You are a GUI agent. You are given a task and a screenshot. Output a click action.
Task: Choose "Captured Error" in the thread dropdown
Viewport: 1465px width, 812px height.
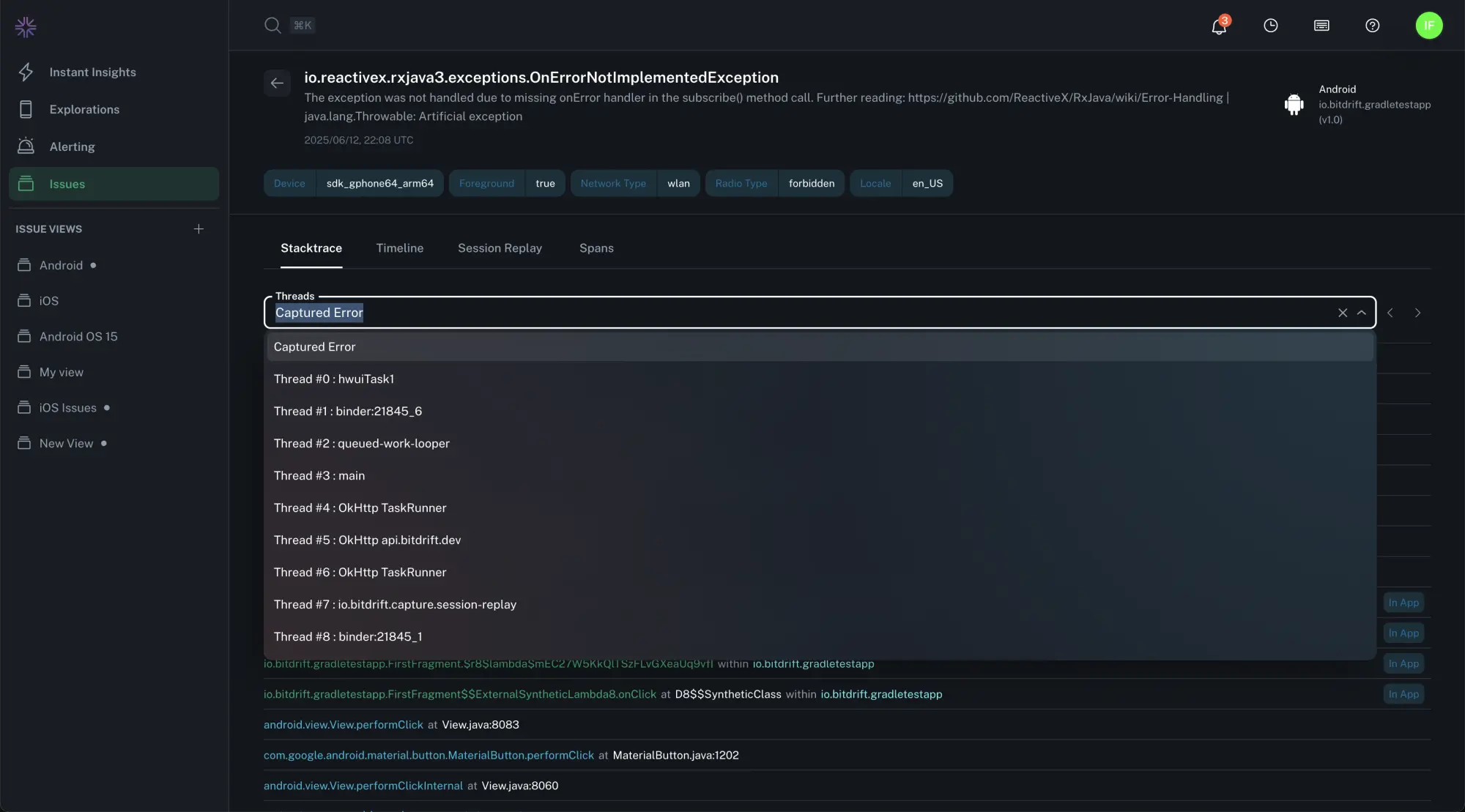point(314,346)
